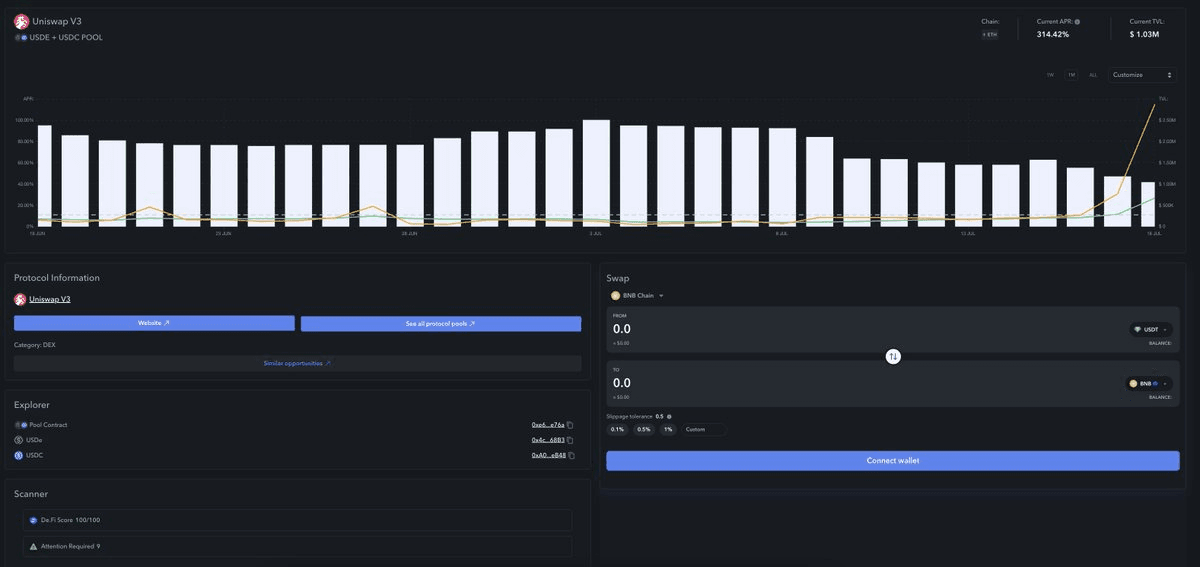Copy the Pool Contract address
The width and height of the screenshot is (1200, 567).
click(x=570, y=425)
